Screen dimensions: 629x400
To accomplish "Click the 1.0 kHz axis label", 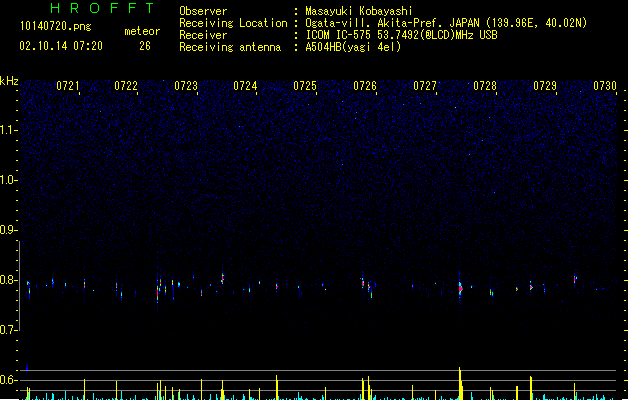I will click(9, 180).
